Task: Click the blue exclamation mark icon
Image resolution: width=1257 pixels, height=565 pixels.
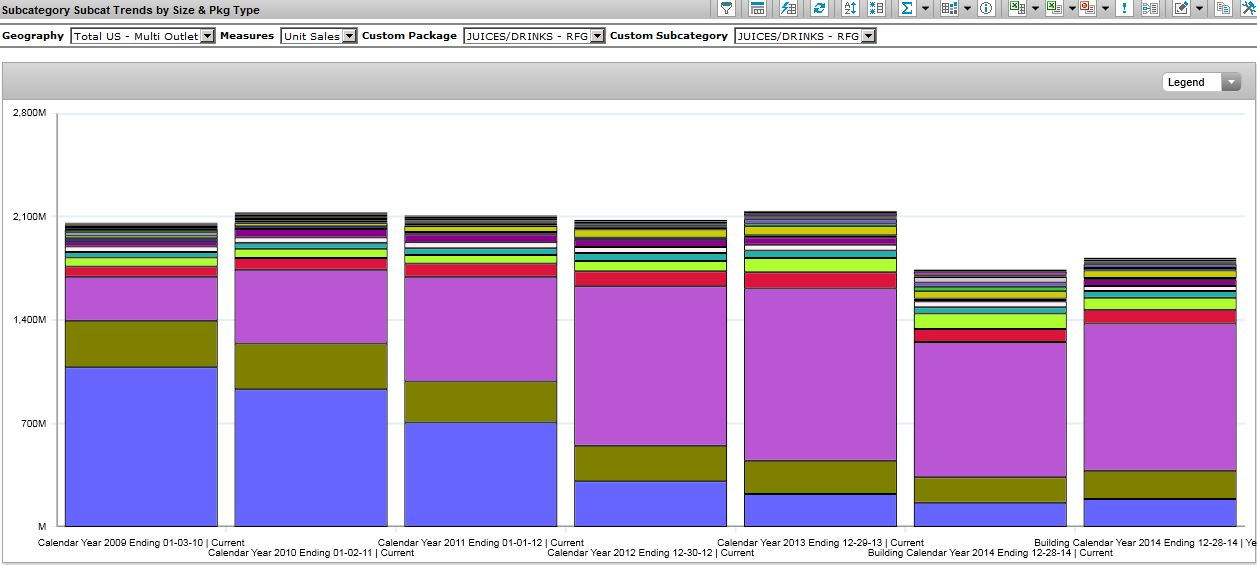Action: point(1125,9)
